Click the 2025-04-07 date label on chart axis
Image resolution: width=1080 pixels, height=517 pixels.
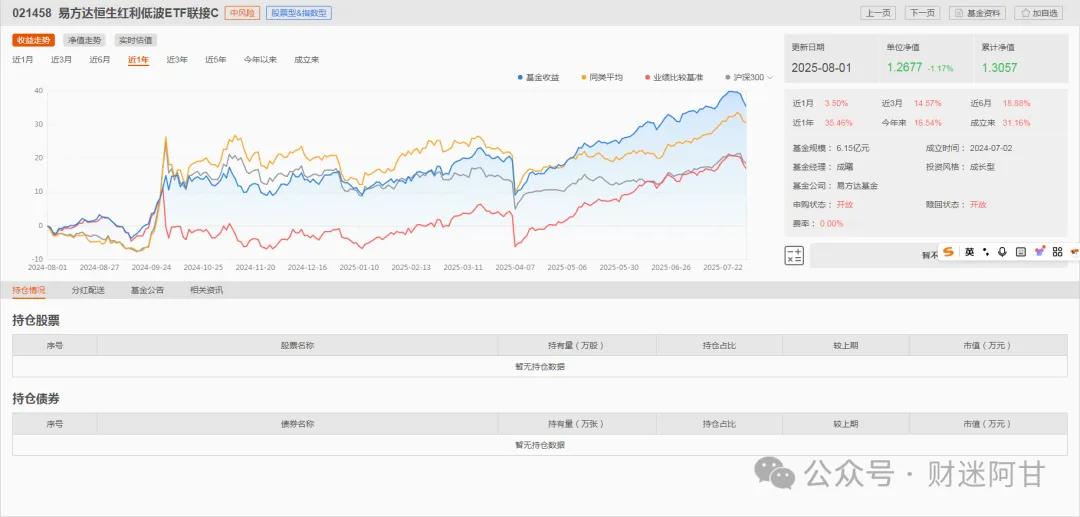click(514, 267)
